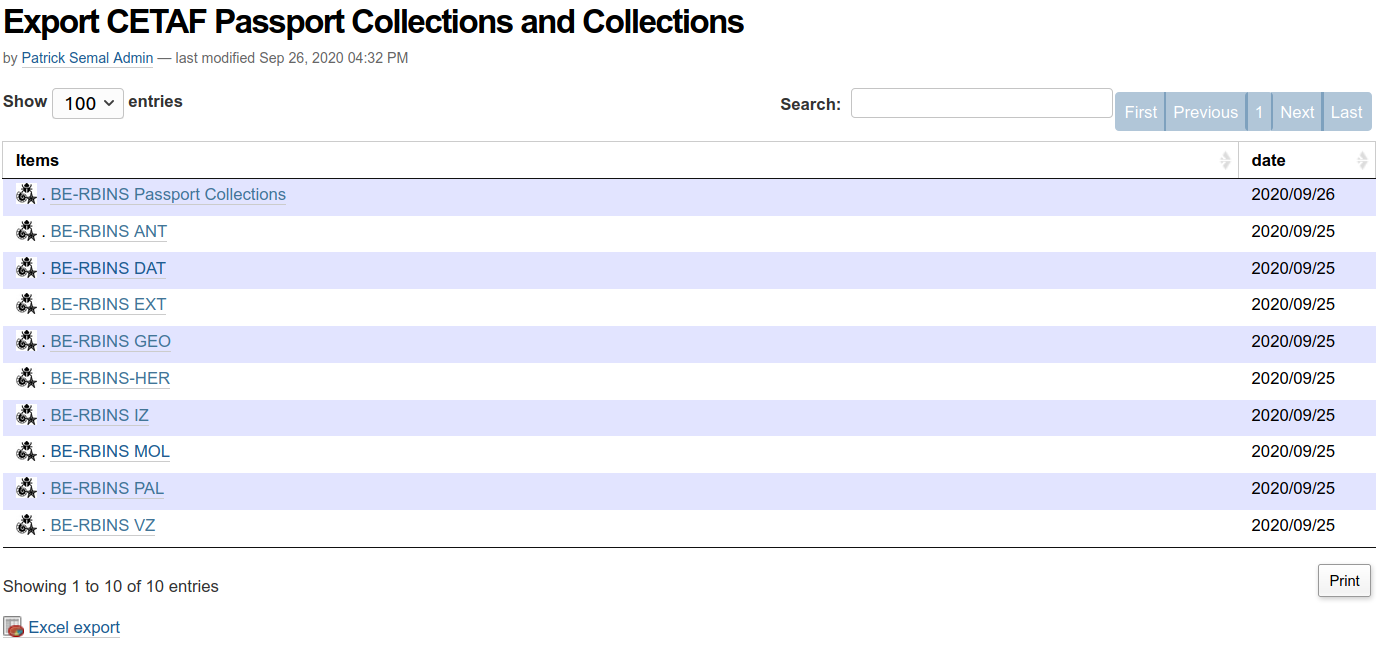Viewport: 1379px width, 647px height.
Task: Click the sort arrows in date column
Action: coord(1362,160)
